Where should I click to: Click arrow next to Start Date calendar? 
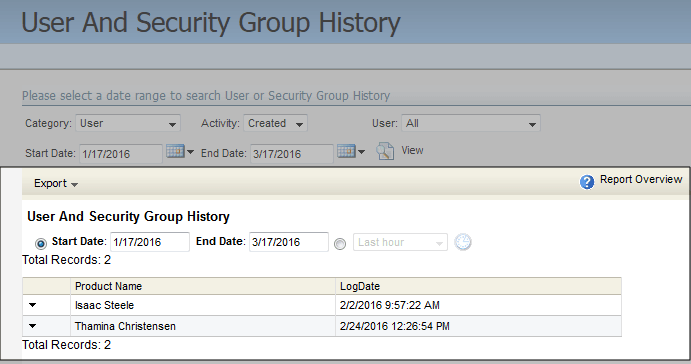pos(190,152)
